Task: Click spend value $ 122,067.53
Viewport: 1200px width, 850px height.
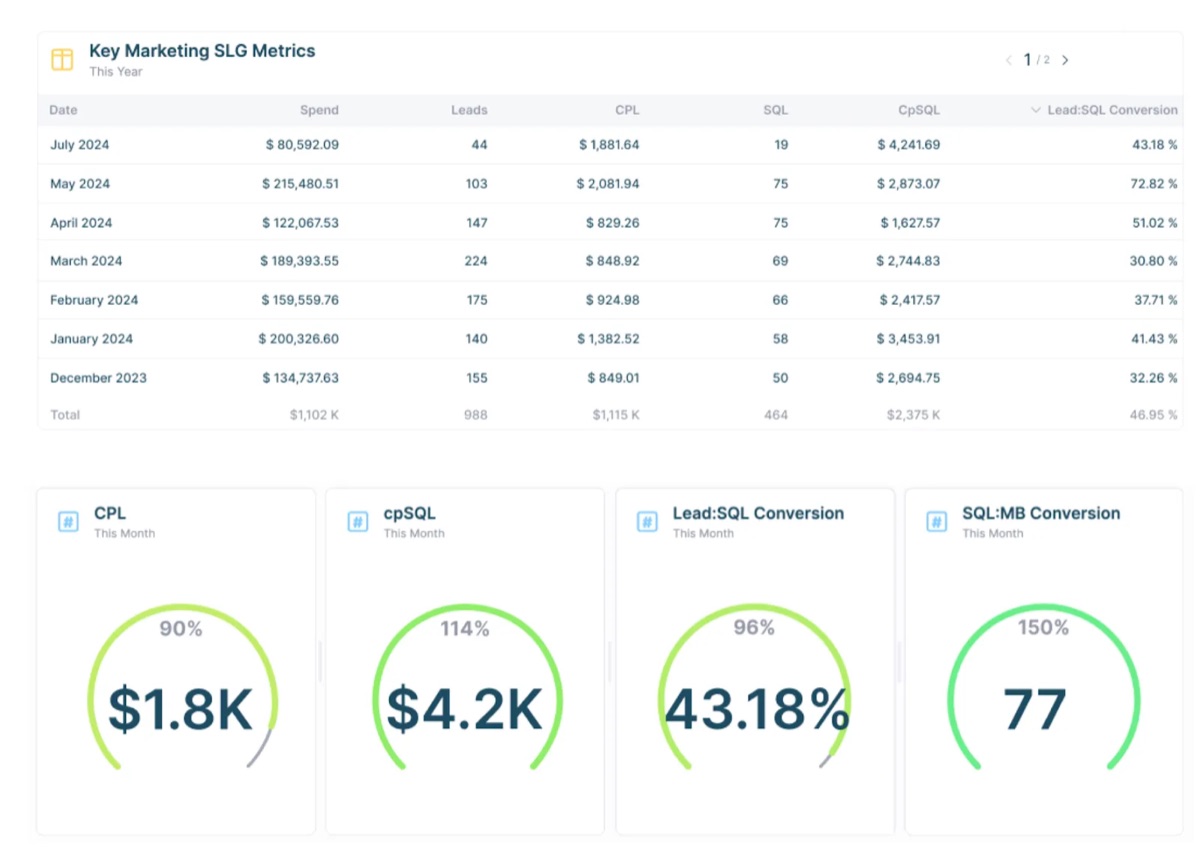Action: coord(300,223)
